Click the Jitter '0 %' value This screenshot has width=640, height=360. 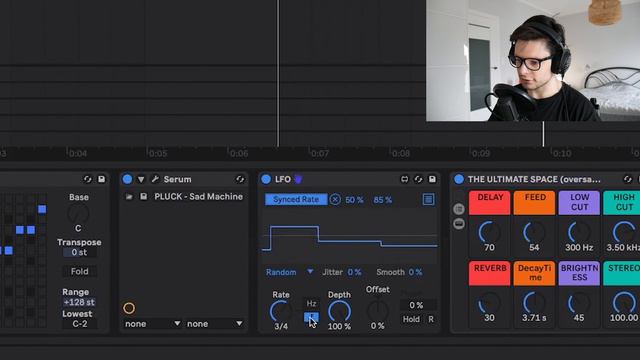click(x=354, y=272)
